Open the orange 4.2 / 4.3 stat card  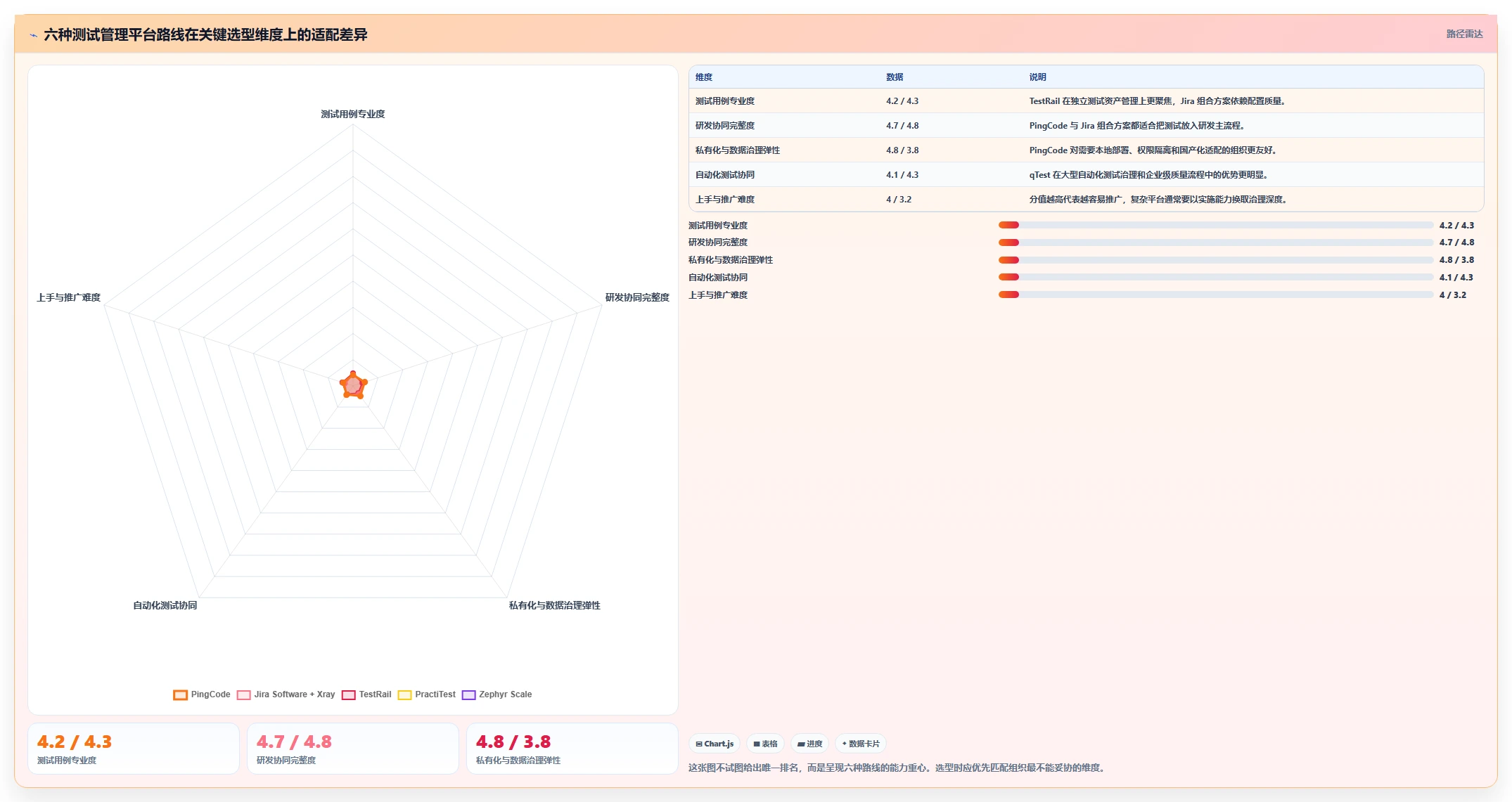click(134, 749)
